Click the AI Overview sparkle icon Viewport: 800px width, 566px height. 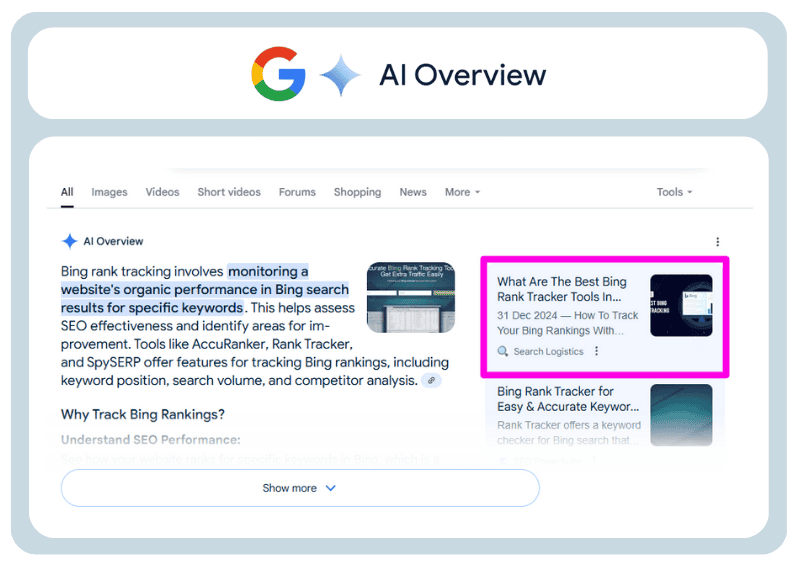69,241
